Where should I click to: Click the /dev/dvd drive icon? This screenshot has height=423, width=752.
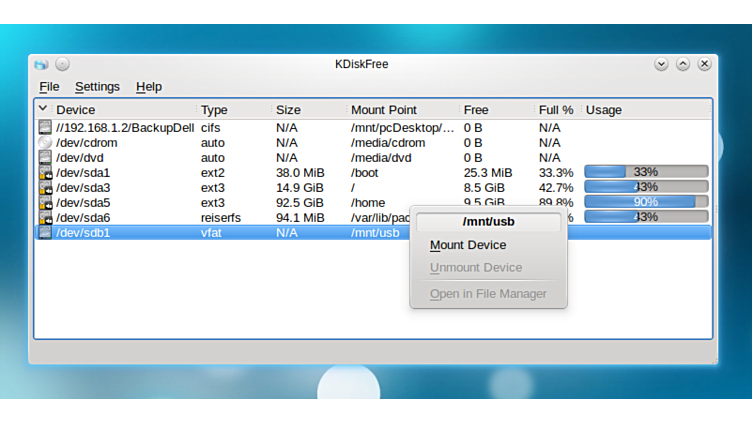pyautogui.click(x=44, y=158)
